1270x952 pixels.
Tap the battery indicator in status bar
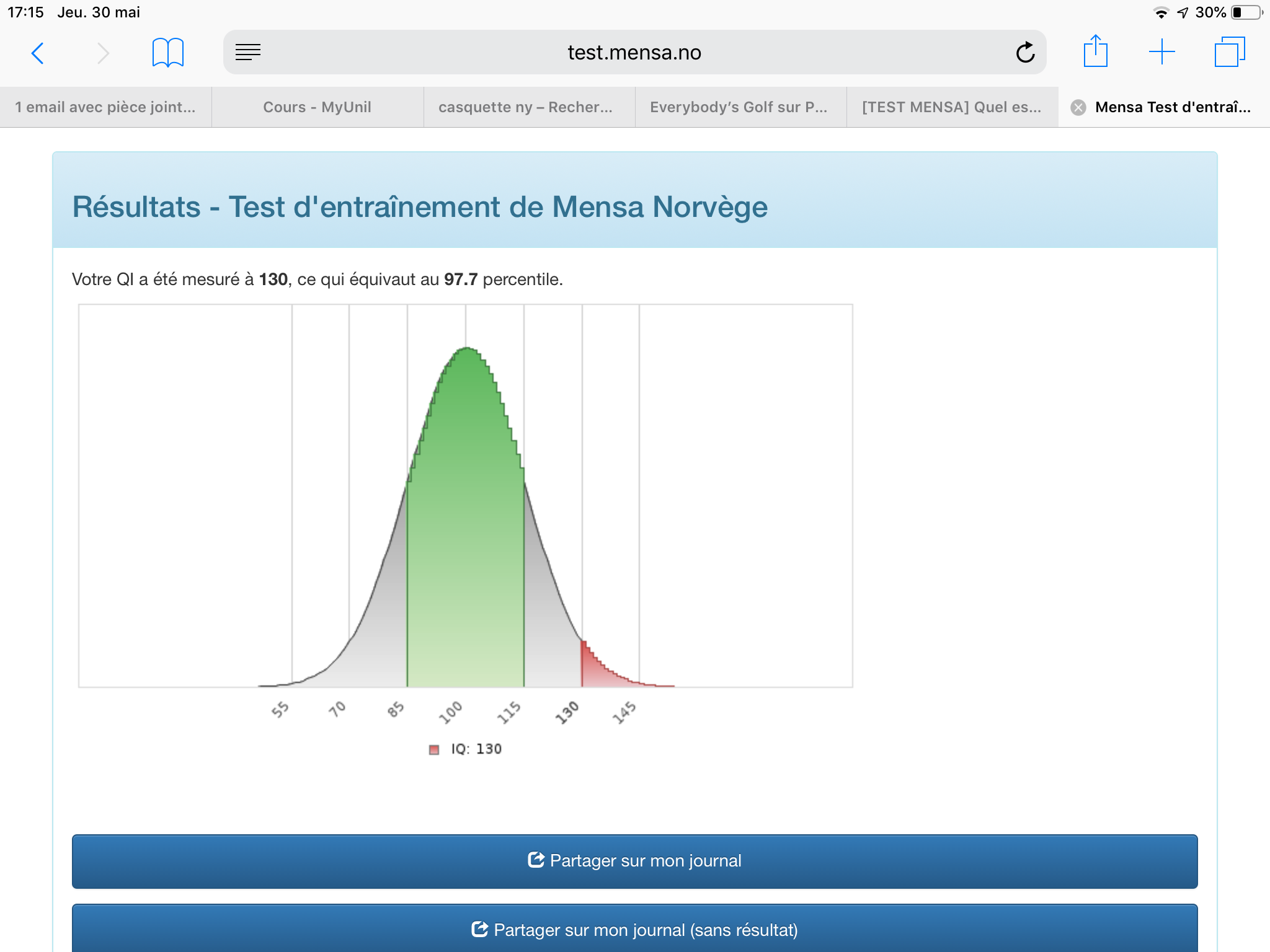(x=1246, y=12)
